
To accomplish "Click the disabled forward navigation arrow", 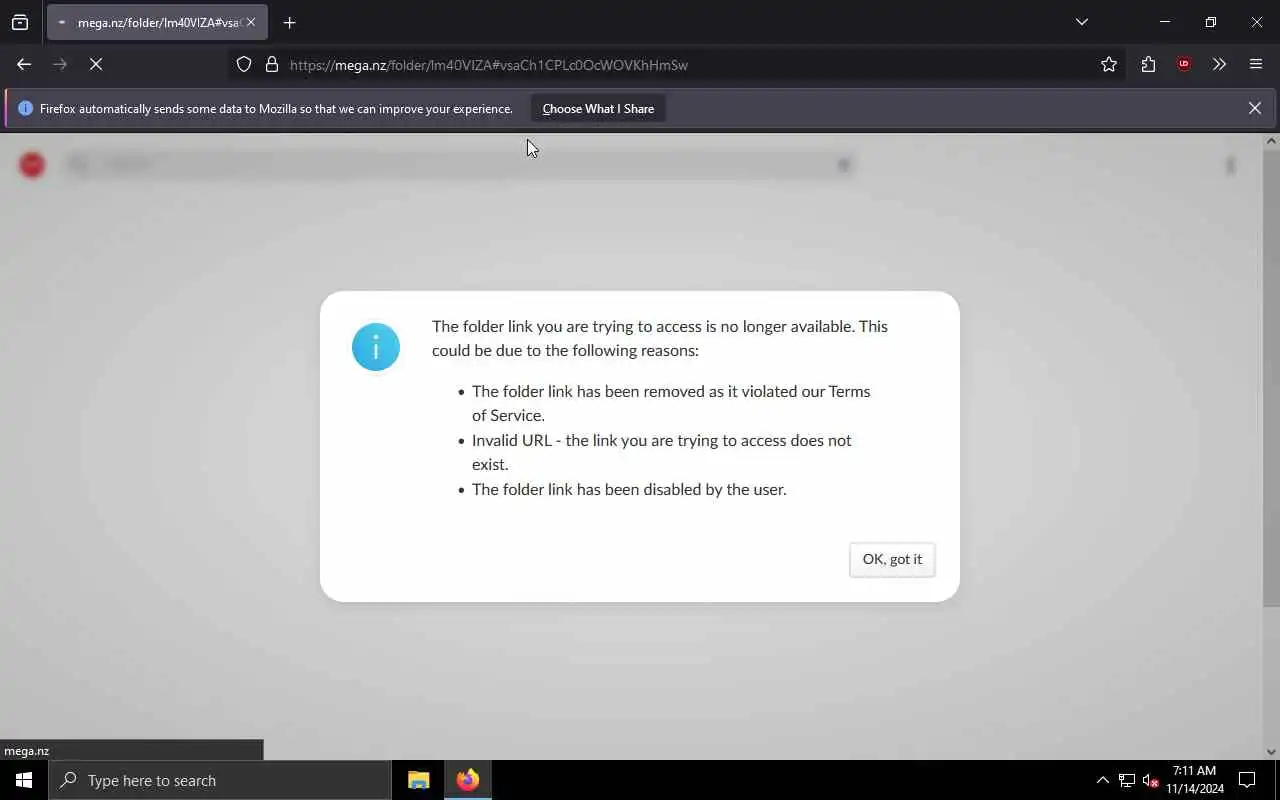I will pos(60,64).
